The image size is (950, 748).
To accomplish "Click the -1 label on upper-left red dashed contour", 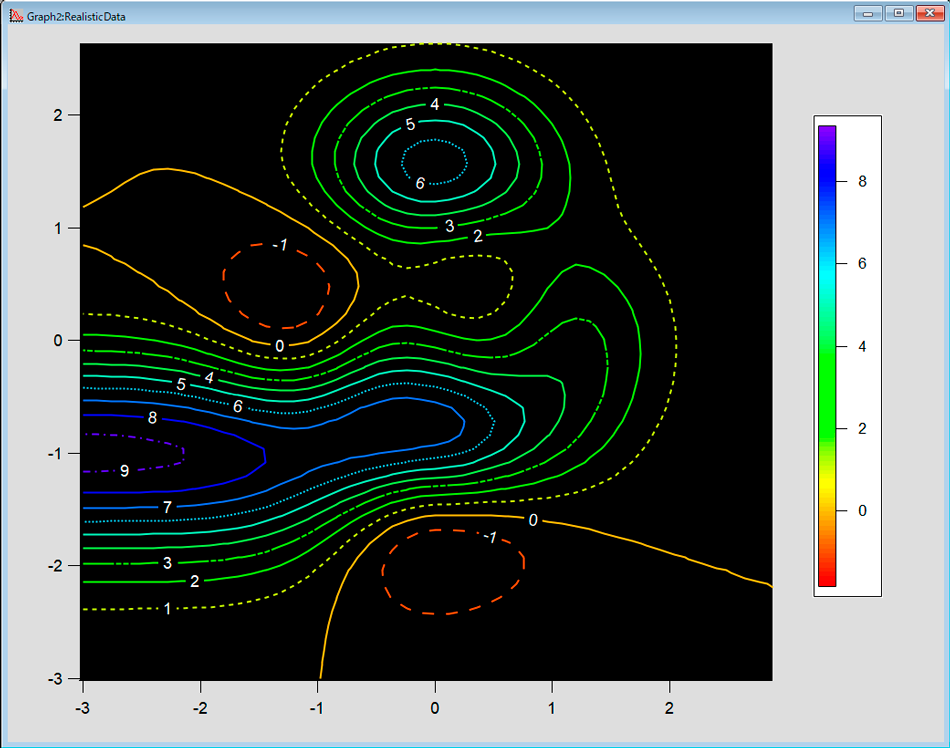I will click(x=281, y=245).
